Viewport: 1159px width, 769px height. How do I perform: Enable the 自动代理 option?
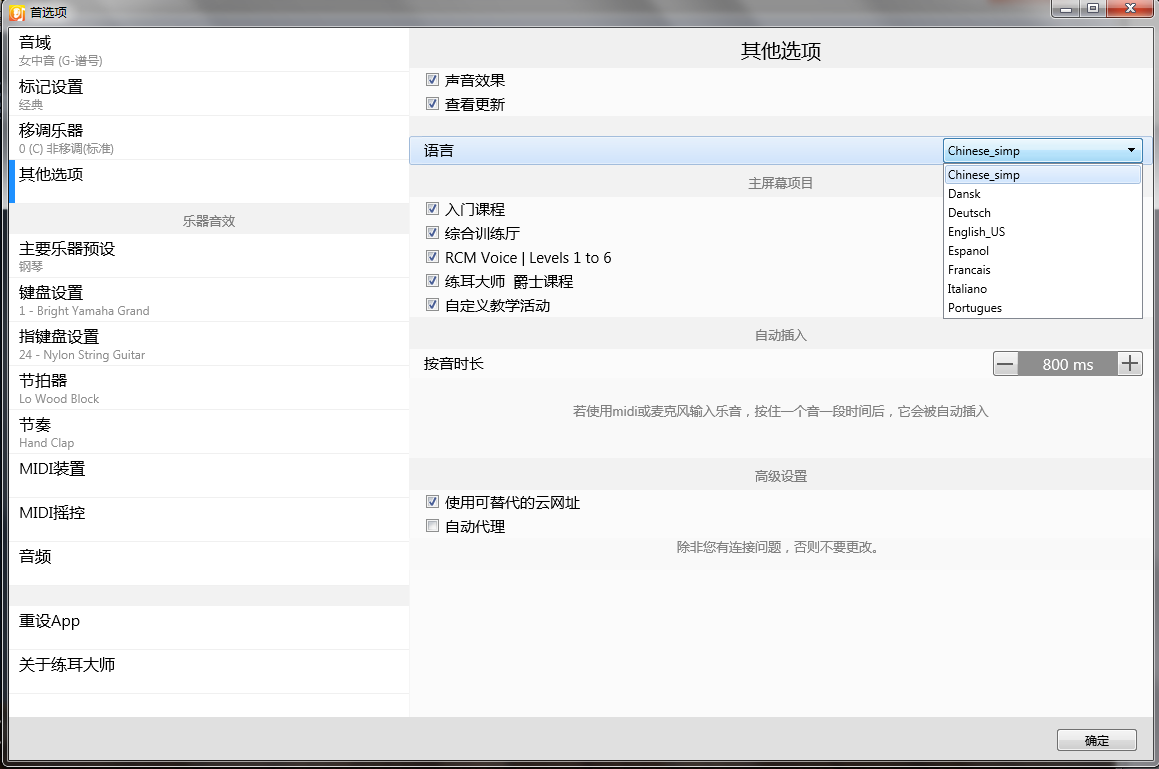click(x=433, y=525)
